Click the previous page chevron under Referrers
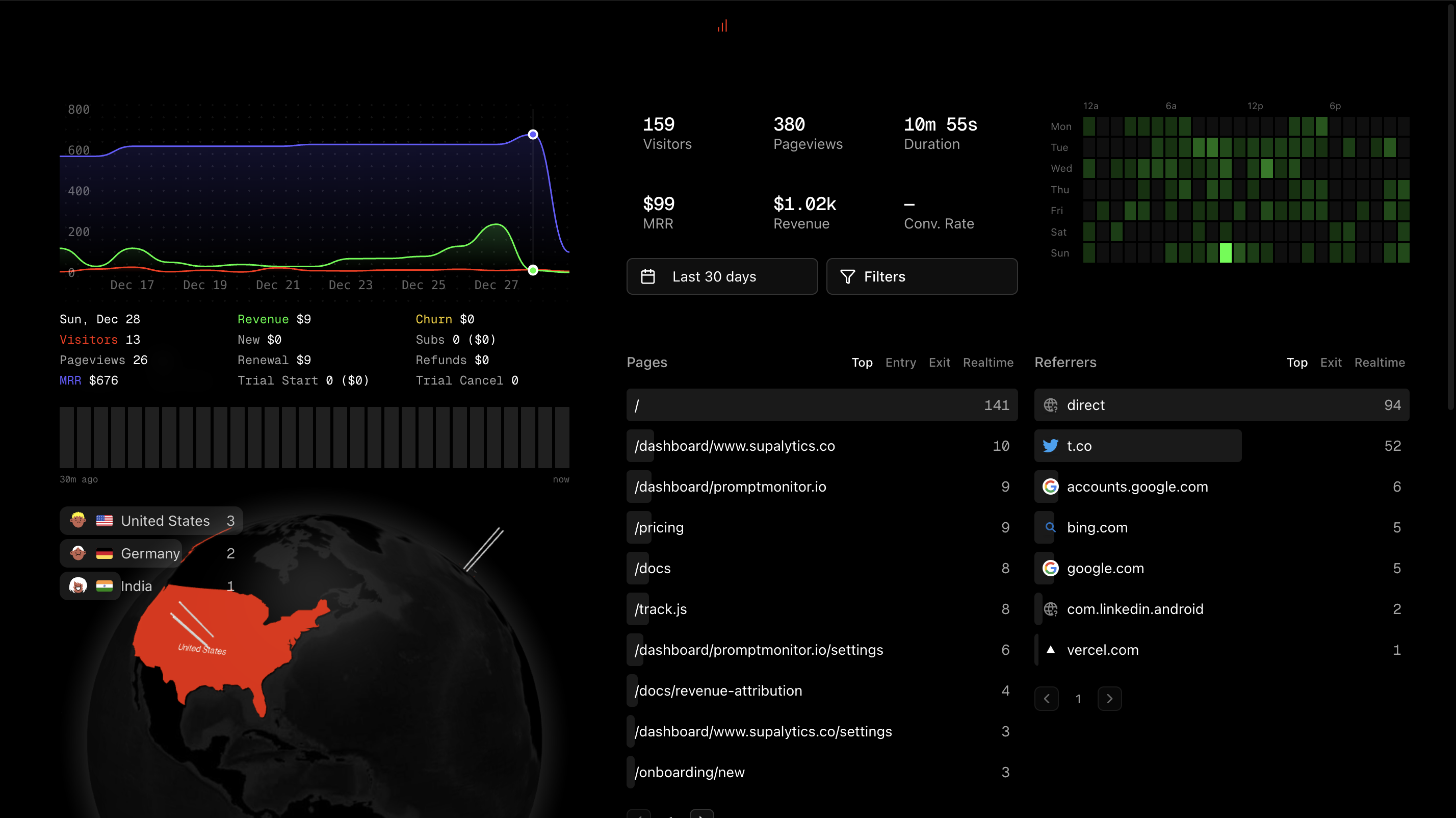This screenshot has height=818, width=1456. 1047,699
